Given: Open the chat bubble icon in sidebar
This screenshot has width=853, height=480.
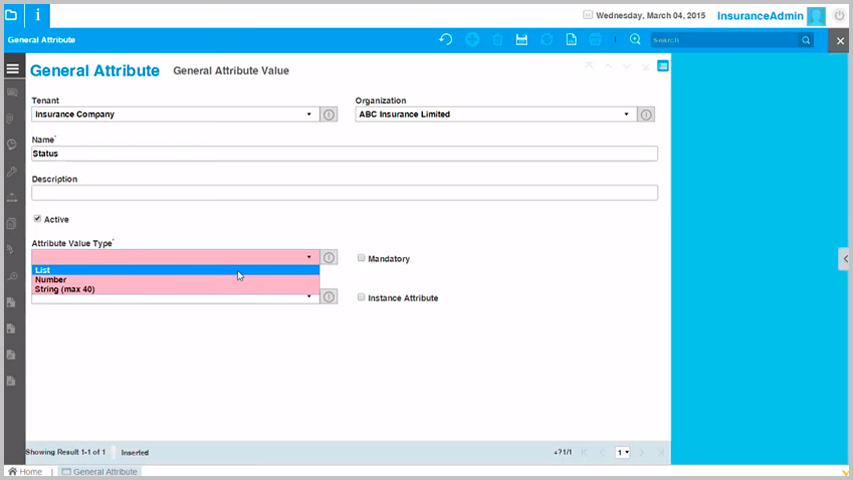Looking at the screenshot, I should [x=12, y=93].
